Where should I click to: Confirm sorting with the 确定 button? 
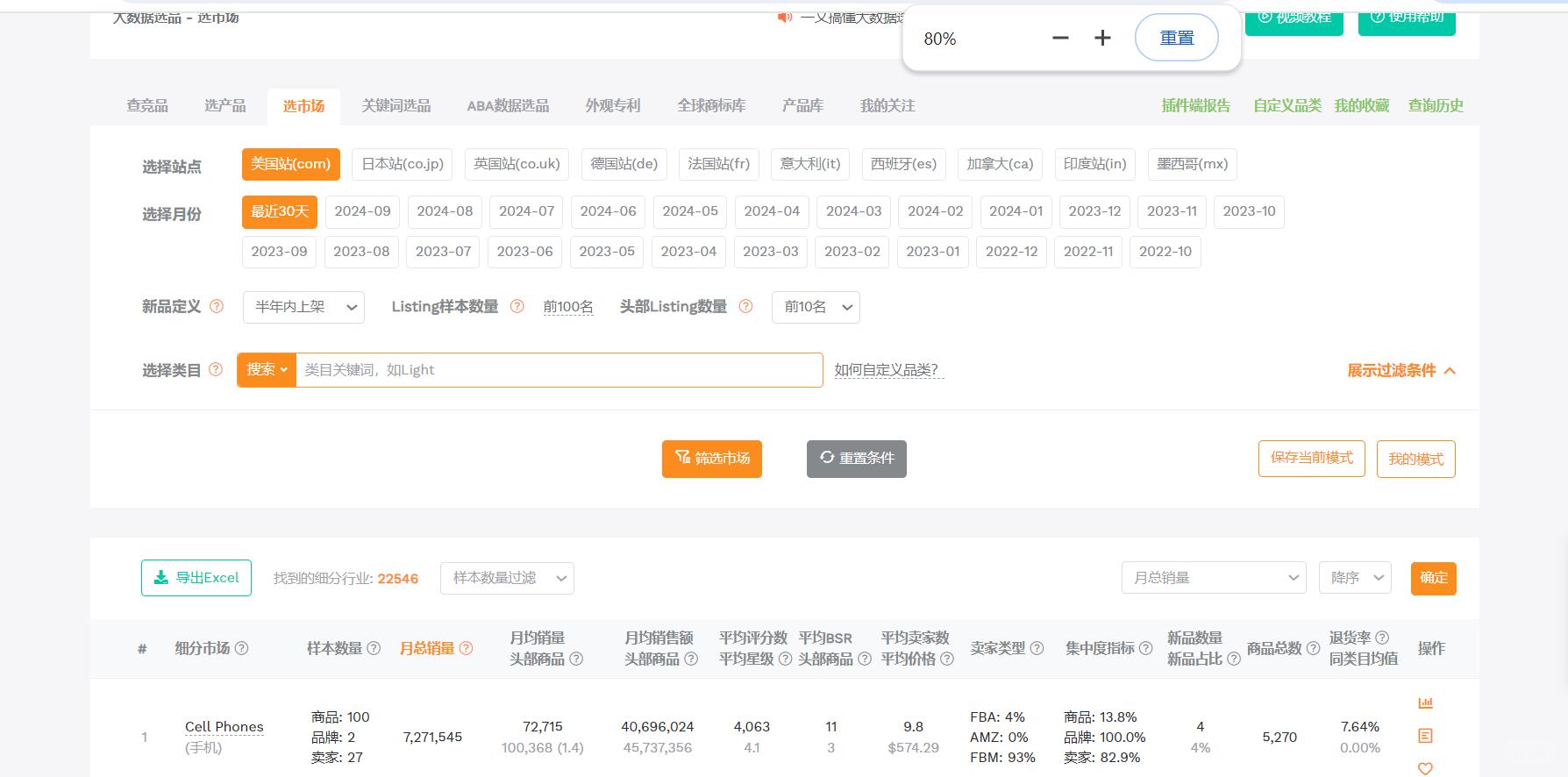(x=1434, y=578)
